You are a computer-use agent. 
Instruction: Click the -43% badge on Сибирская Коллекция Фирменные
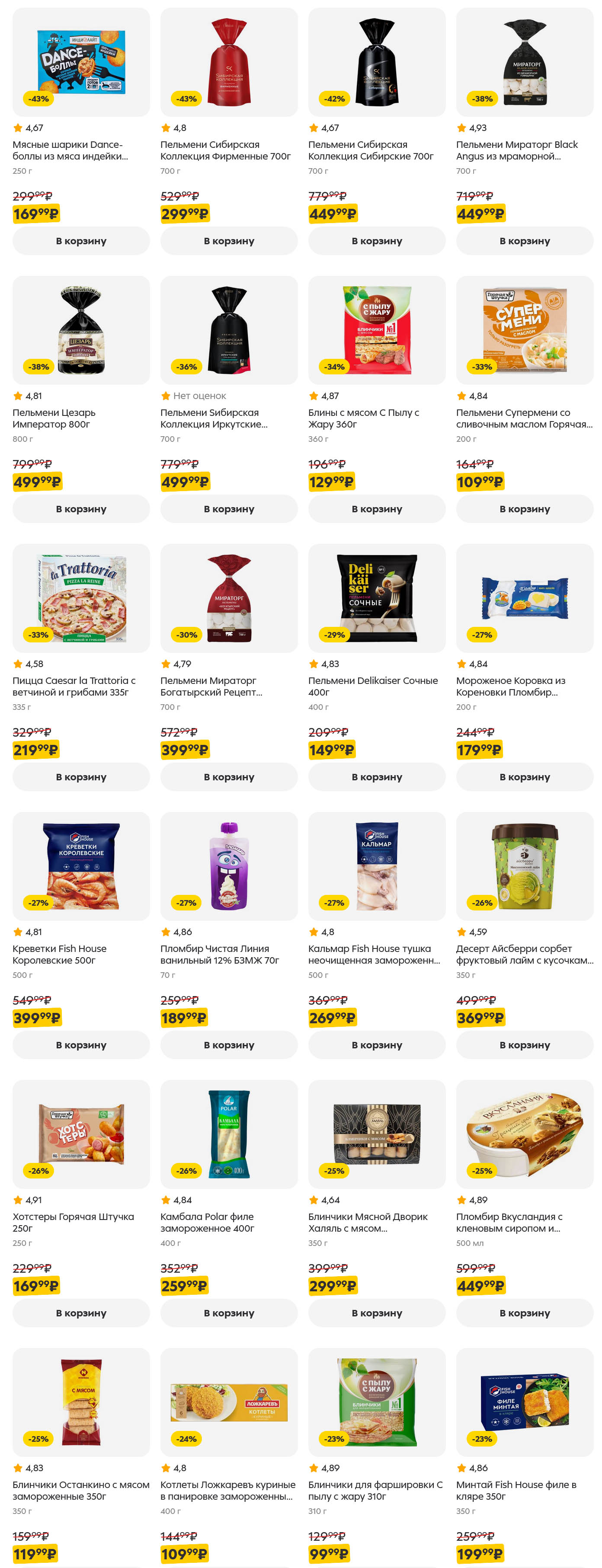tap(186, 99)
